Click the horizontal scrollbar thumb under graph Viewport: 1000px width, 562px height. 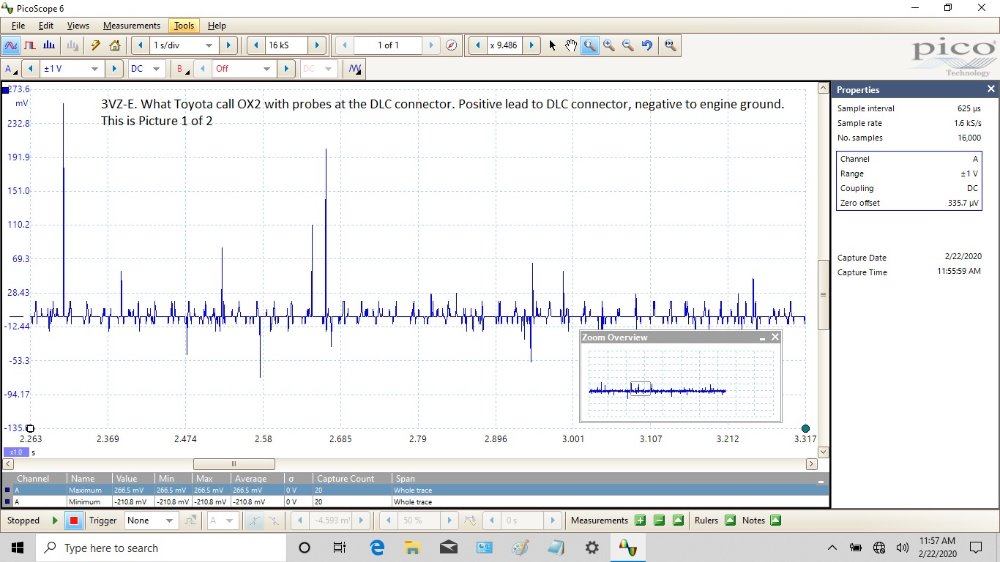tap(234, 464)
